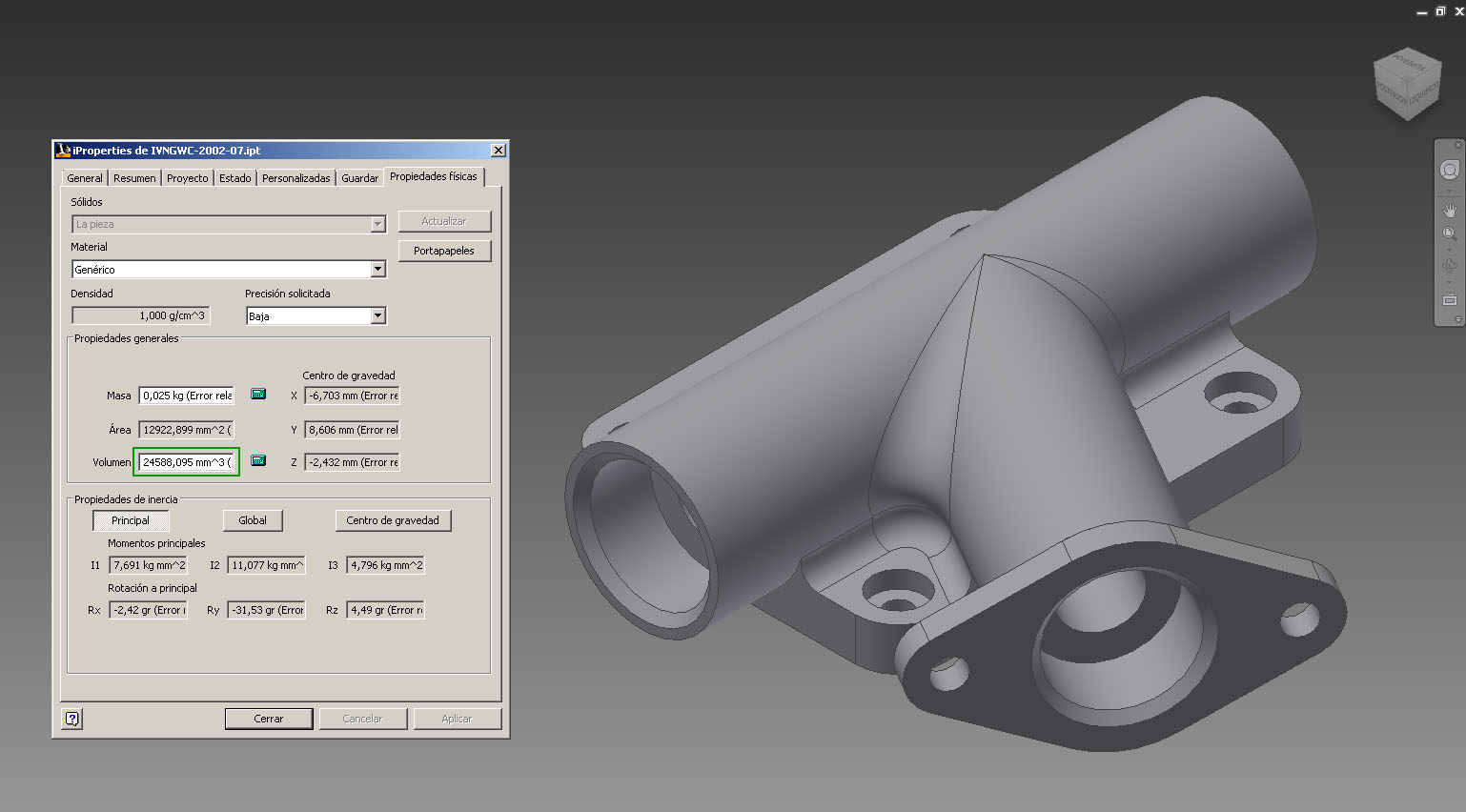
Task: Close the iProperties dialog with X
Action: pyautogui.click(x=498, y=150)
